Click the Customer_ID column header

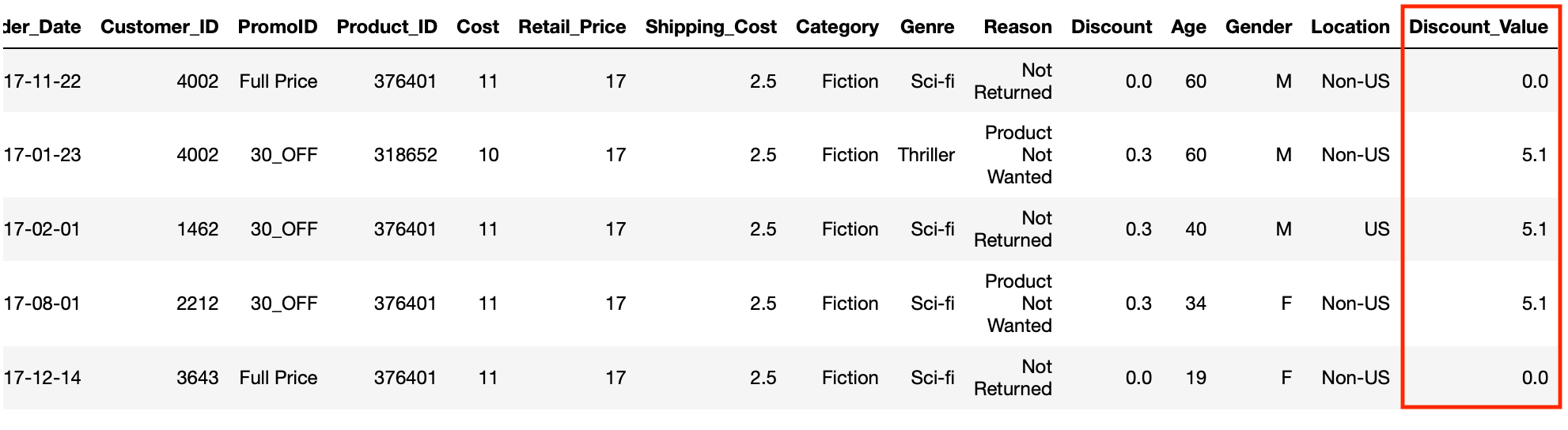pos(159,27)
